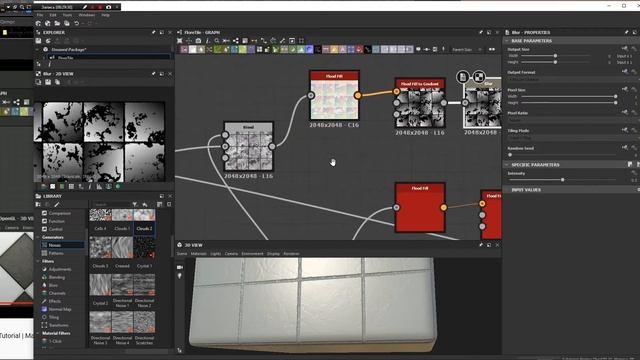Click the document badge above Blur node
640x360 pixels.
pos(463,76)
